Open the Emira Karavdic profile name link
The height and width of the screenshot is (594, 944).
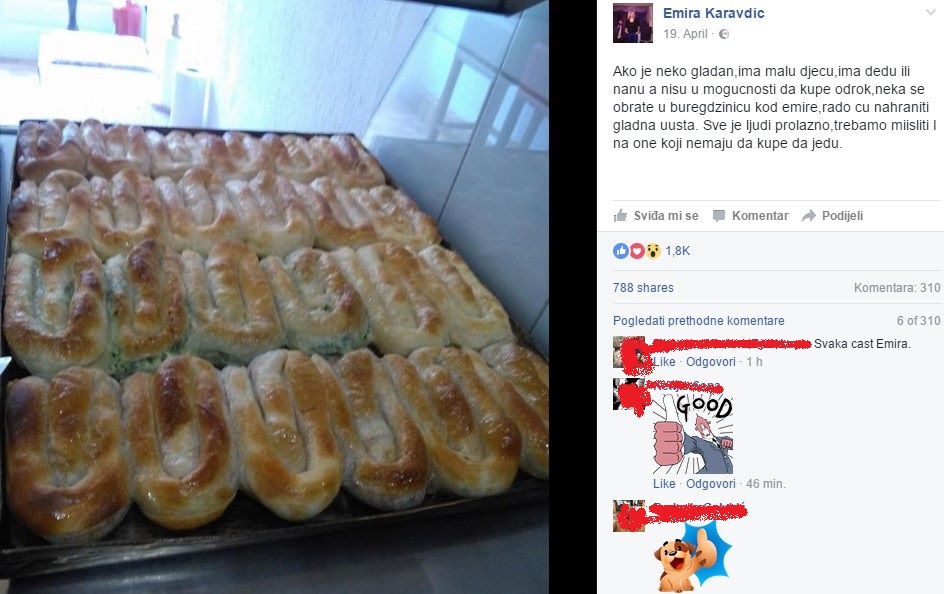pyautogui.click(x=713, y=13)
